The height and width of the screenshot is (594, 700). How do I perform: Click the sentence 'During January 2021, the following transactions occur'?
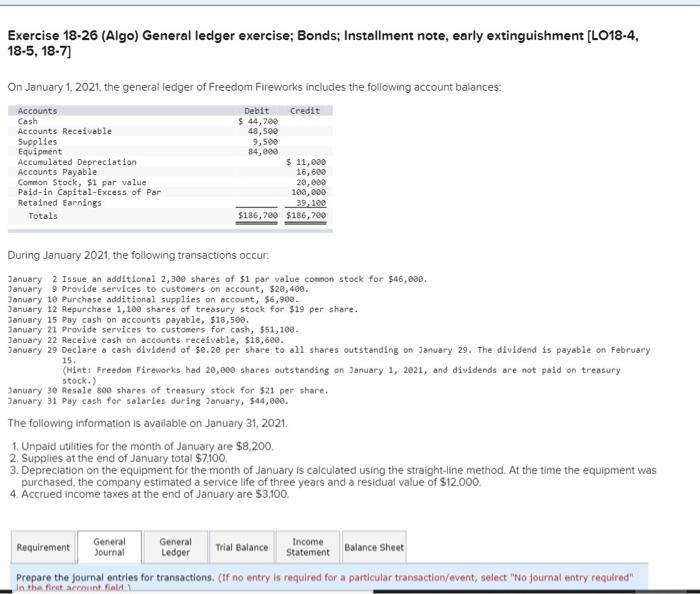click(x=138, y=255)
